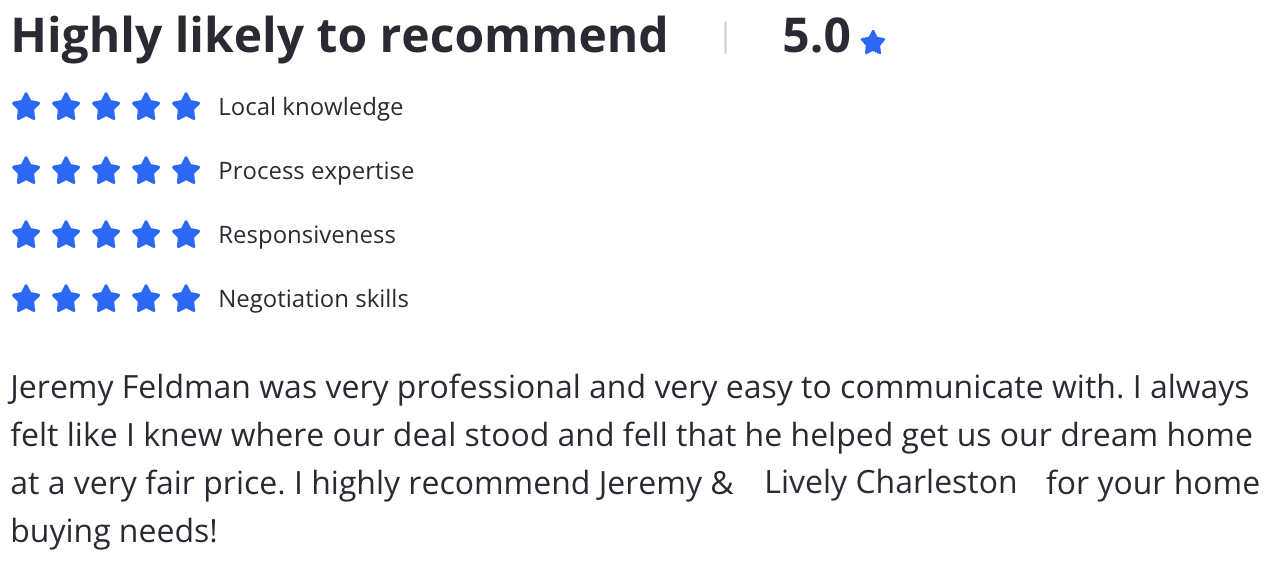The width and height of the screenshot is (1272, 561).
Task: Click the small star beside the 5.0 rating
Action: 873,43
